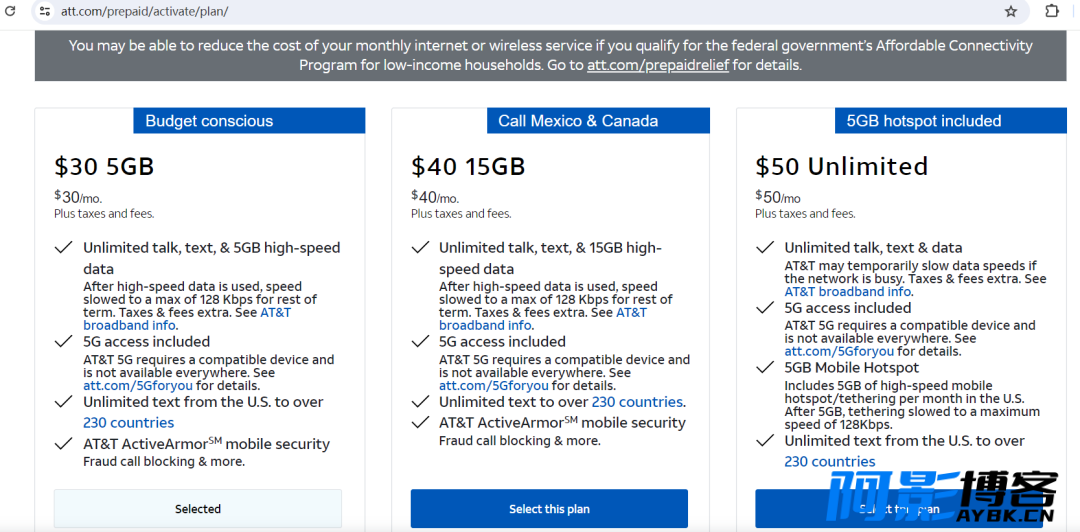
Task: Visit att.com/5Gforyou link under $30 plan
Action: click(x=138, y=385)
